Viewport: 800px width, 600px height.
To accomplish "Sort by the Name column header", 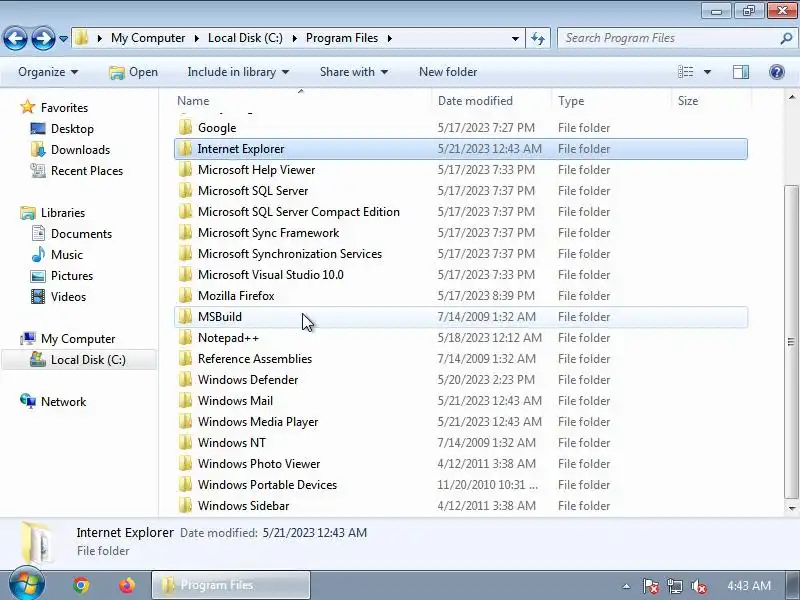I will point(303,101).
